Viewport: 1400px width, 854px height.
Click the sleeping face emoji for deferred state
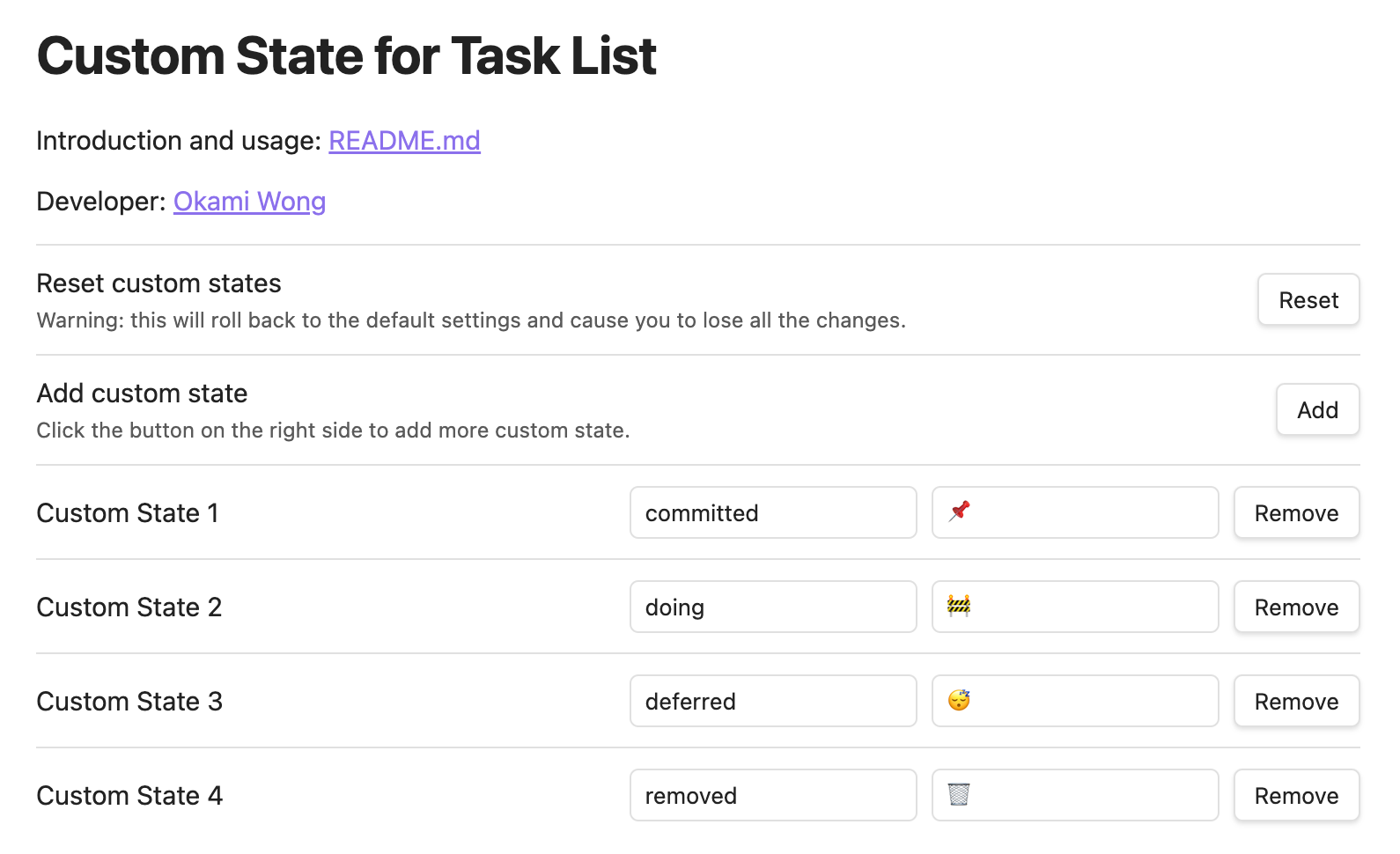(959, 700)
